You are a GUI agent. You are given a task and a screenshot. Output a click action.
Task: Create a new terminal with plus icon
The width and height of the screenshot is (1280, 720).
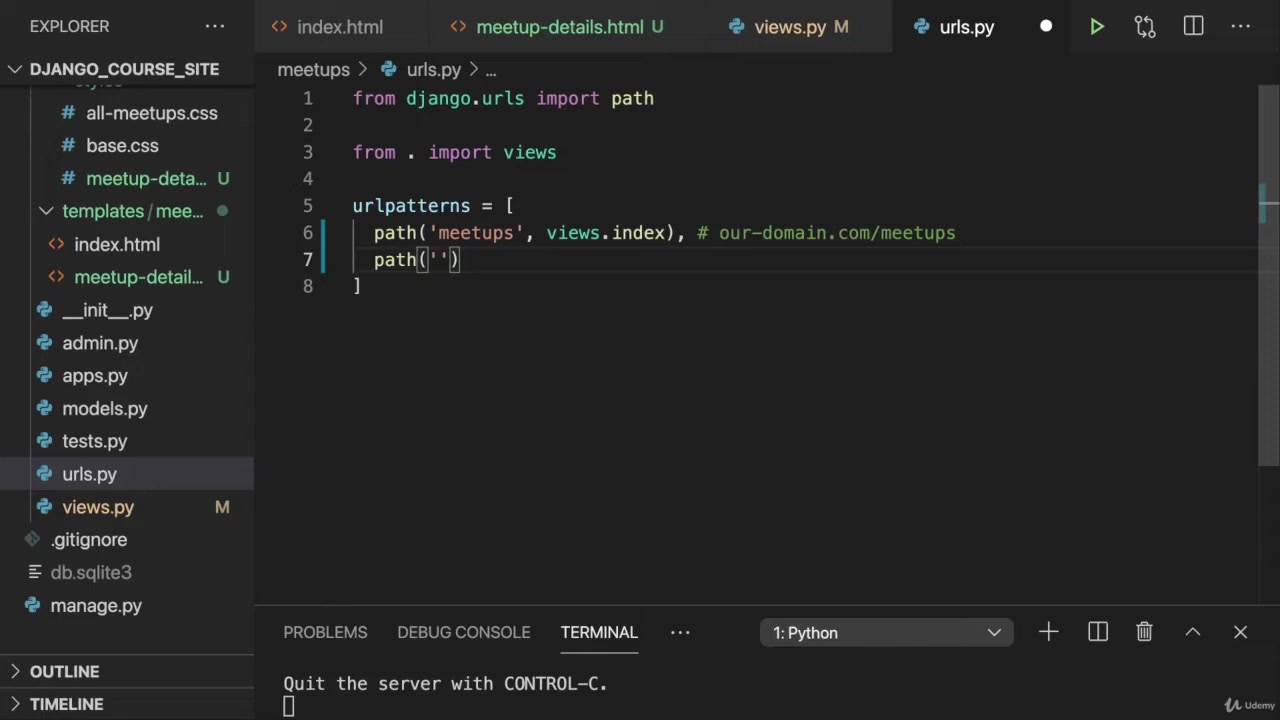point(1048,632)
